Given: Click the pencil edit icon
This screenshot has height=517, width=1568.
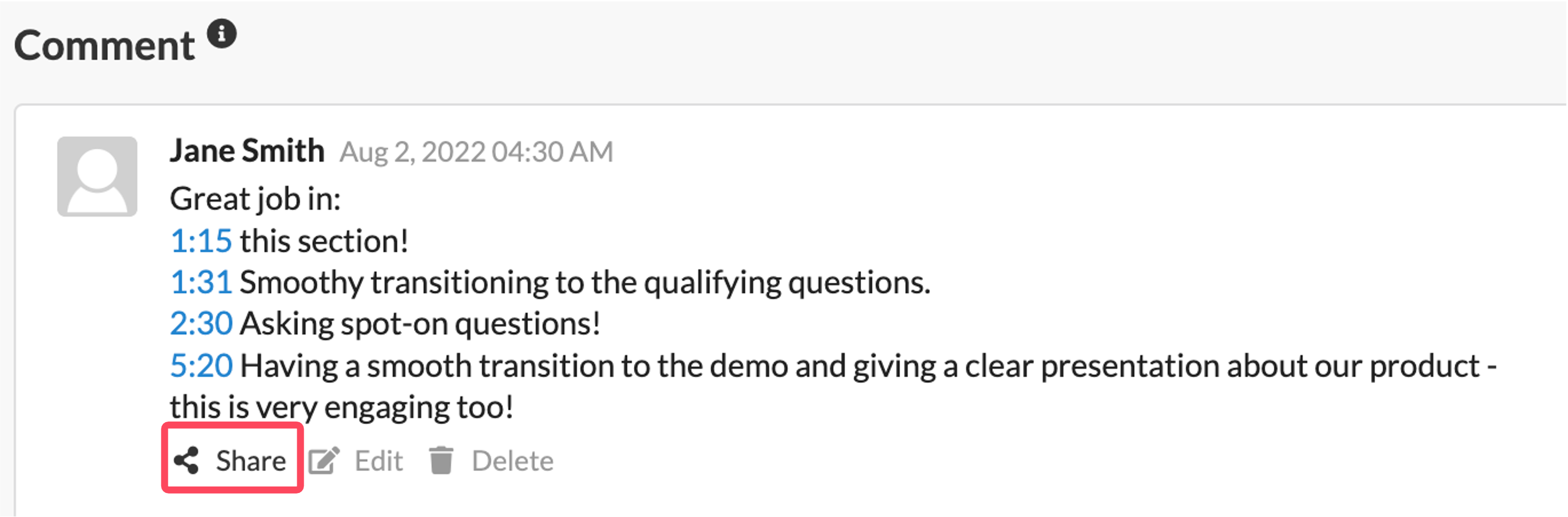Looking at the screenshot, I should (x=323, y=461).
